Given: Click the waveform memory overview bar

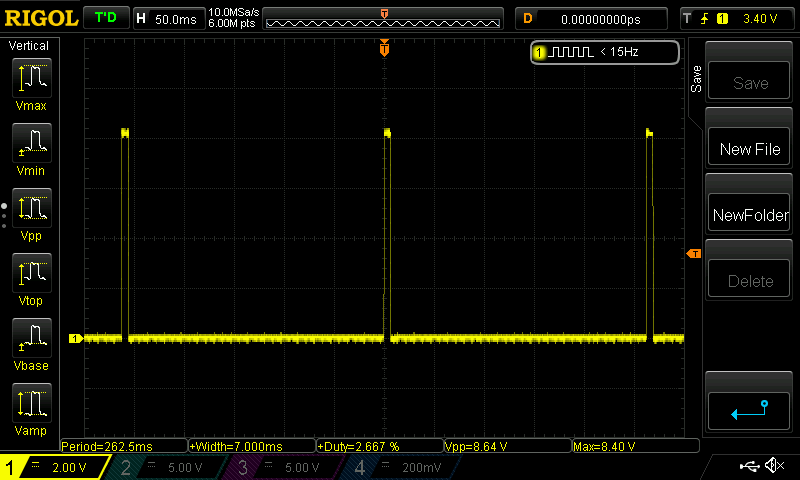Looking at the screenshot, I should tap(383, 19).
